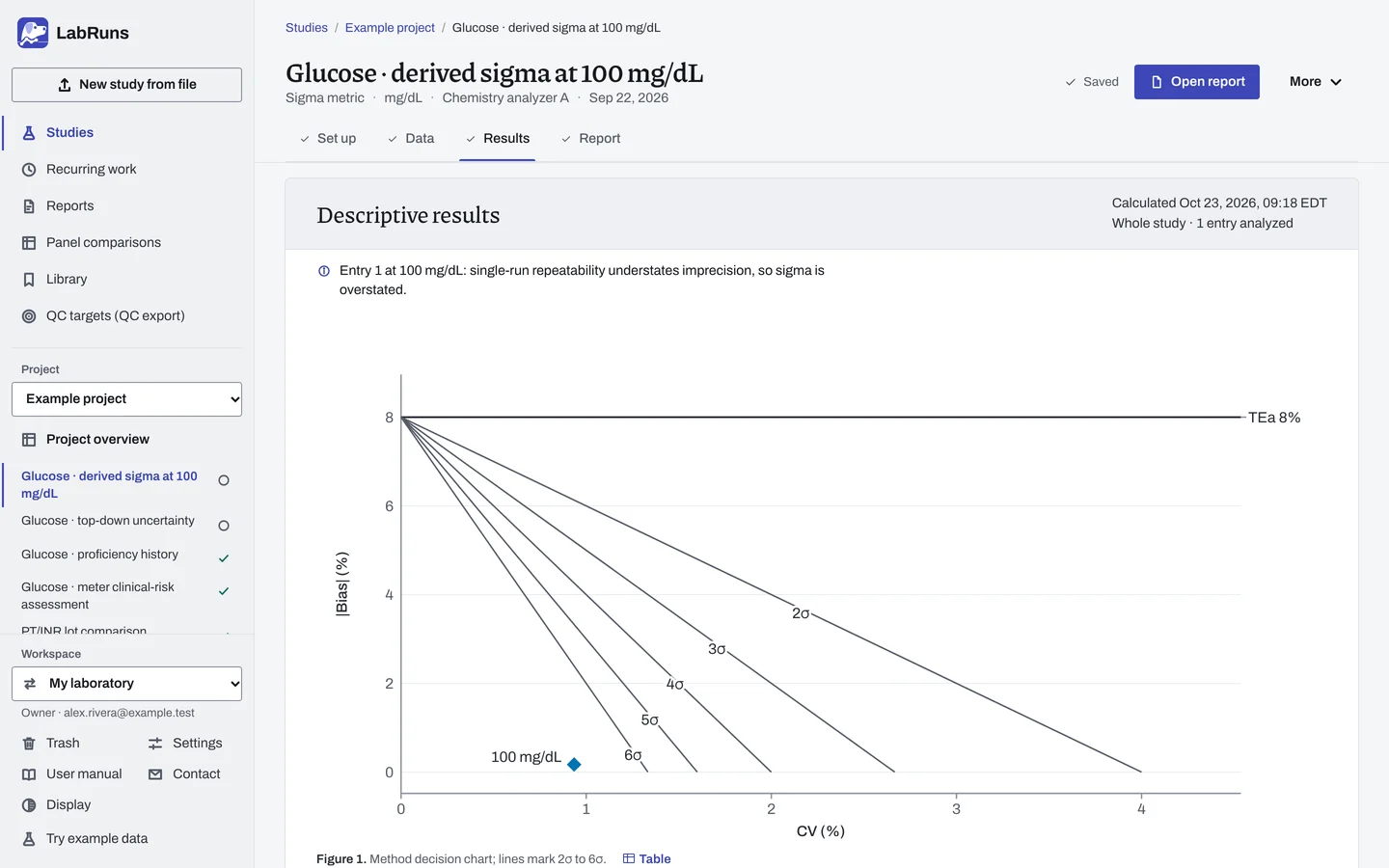1389x868 pixels.
Task: Click the 6σ line label on chart
Action: tap(633, 755)
